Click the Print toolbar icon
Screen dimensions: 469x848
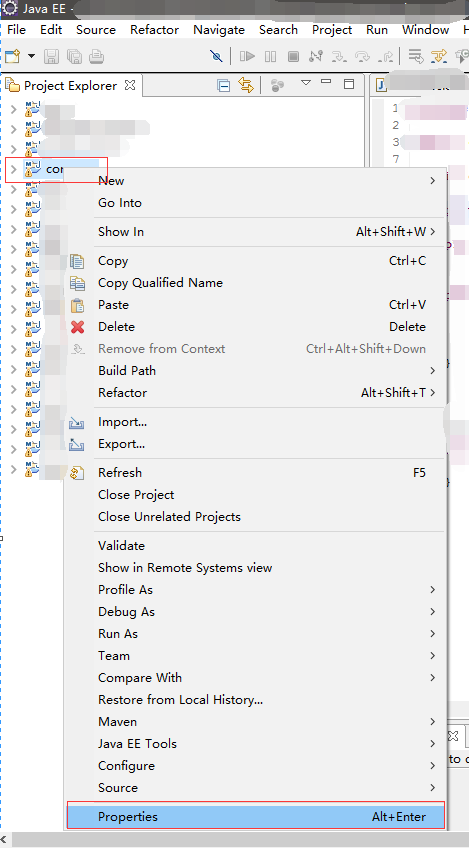(96, 56)
